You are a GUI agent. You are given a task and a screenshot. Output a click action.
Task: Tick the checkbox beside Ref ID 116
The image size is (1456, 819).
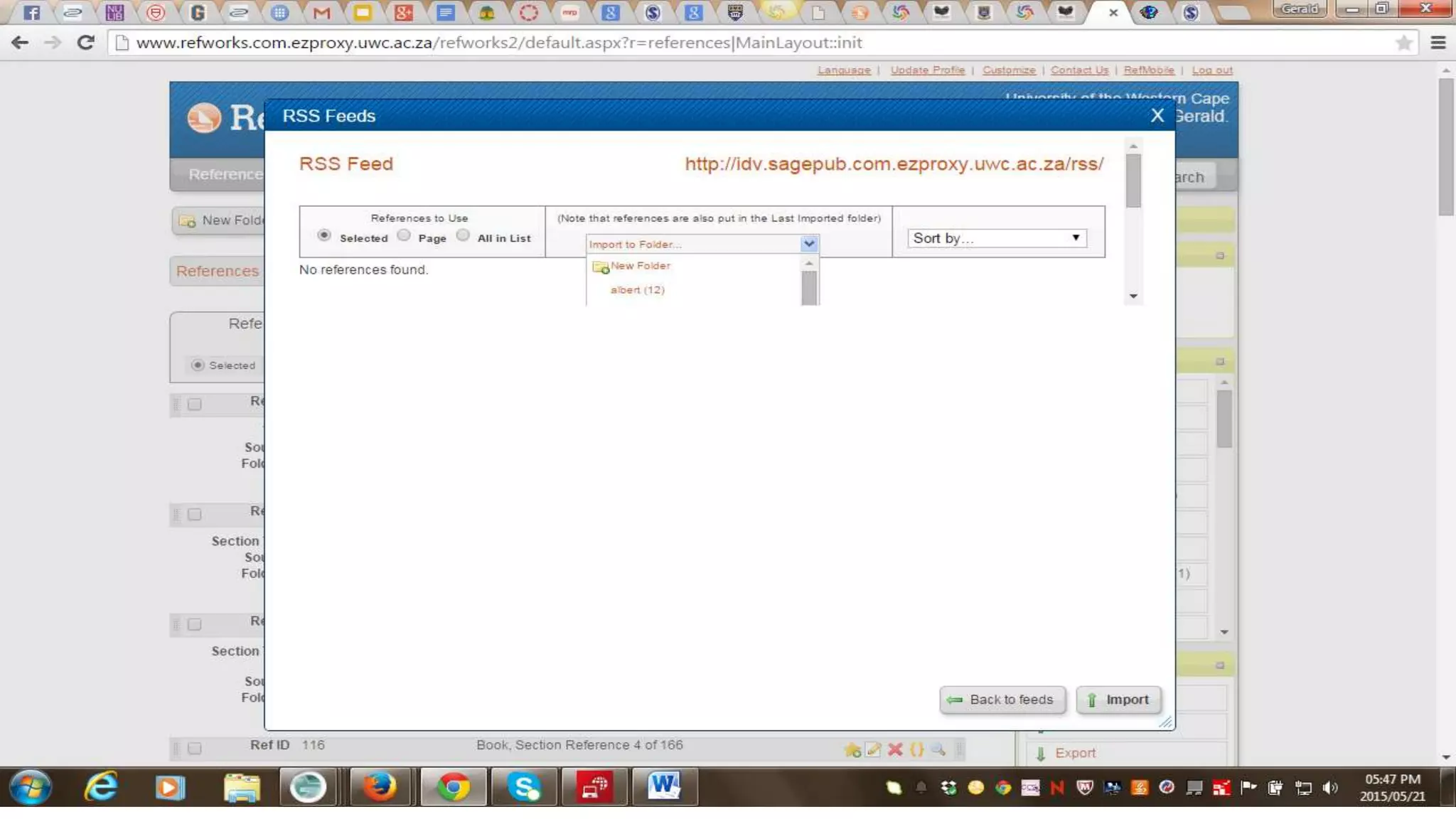pos(194,748)
